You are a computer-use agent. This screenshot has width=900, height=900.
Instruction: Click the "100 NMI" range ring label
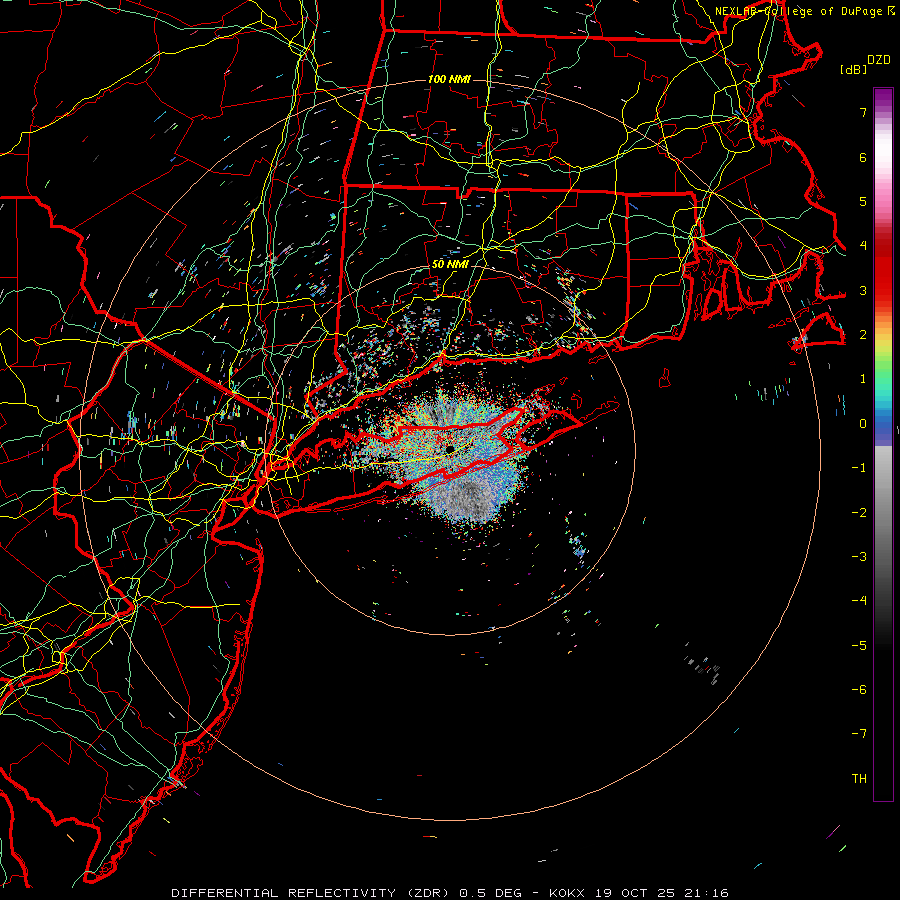(x=449, y=79)
